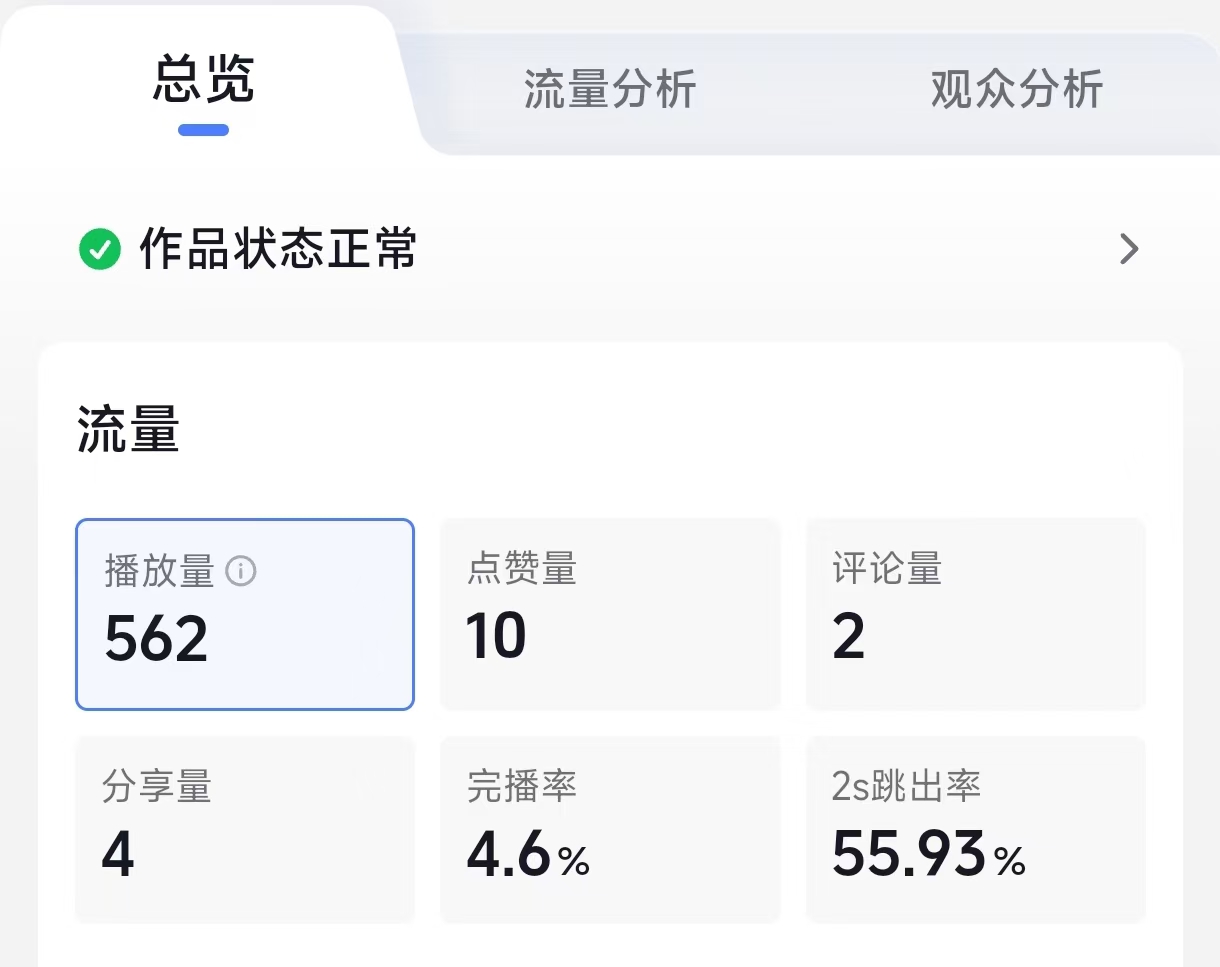Choose the 评论量 metric card label
This screenshot has height=967, width=1220.
887,569
